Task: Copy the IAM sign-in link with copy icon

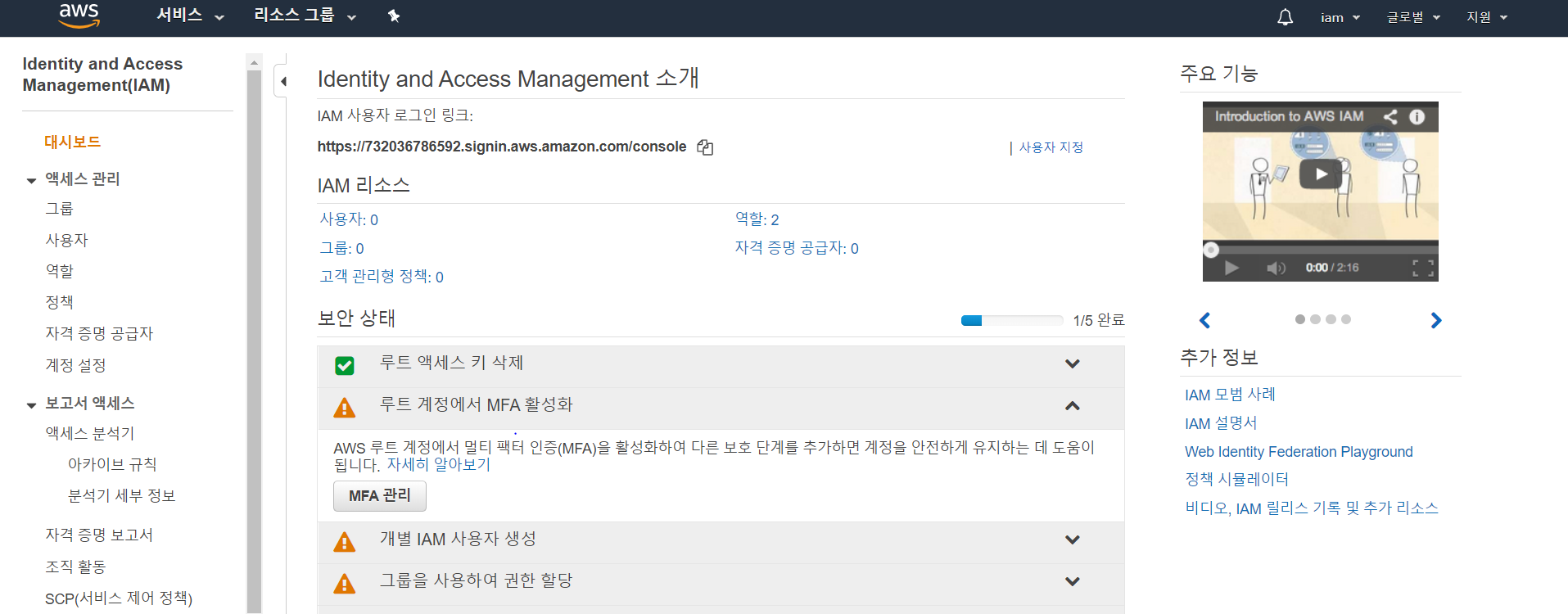Action: (705, 147)
